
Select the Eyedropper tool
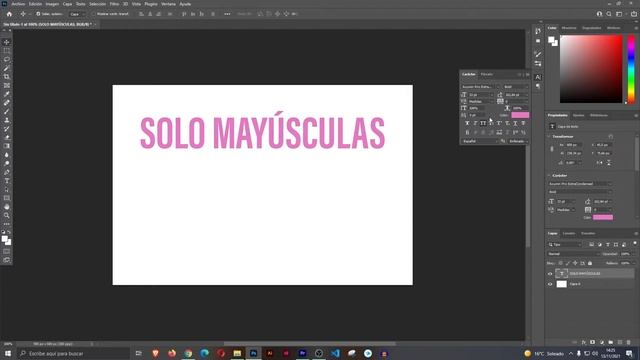7,94
